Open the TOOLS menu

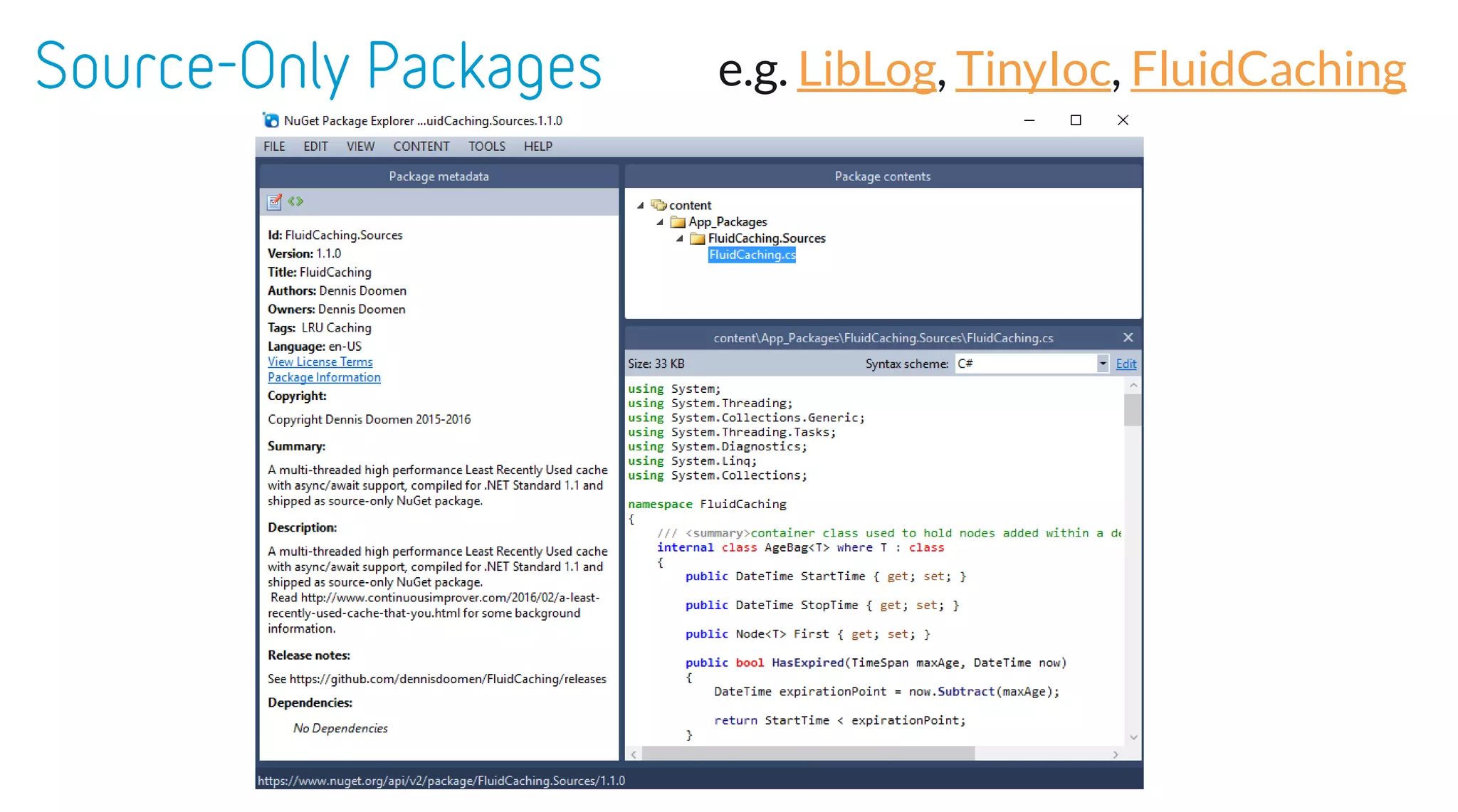pyautogui.click(x=487, y=146)
